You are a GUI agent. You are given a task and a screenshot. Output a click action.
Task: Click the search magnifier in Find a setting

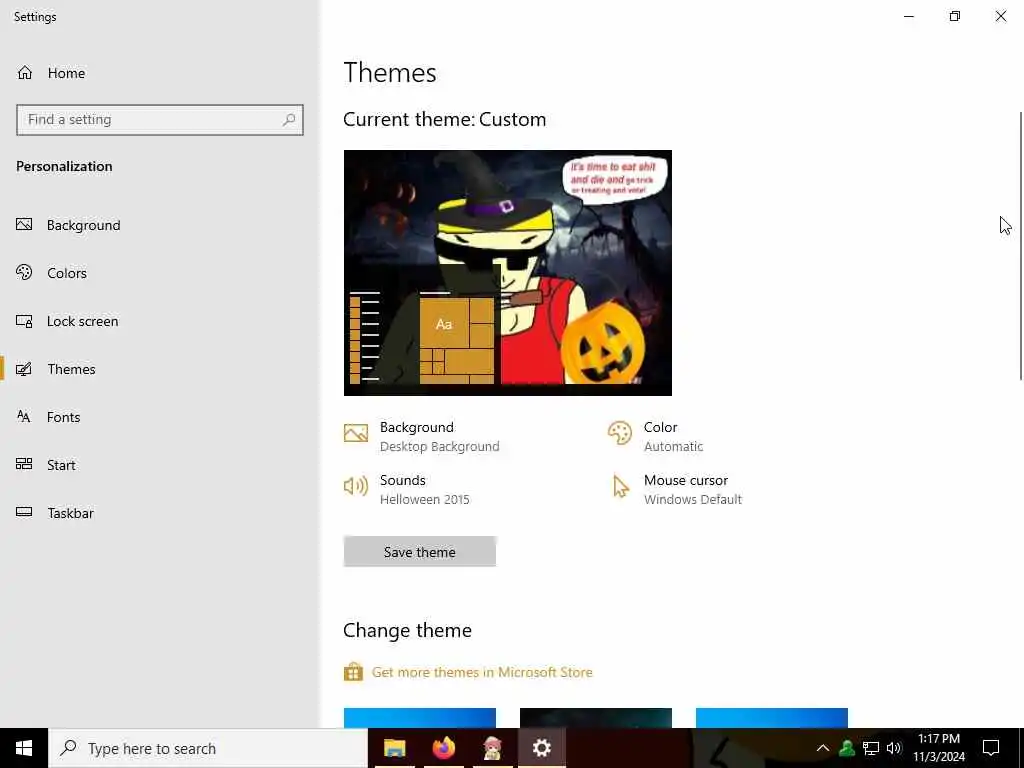[289, 120]
